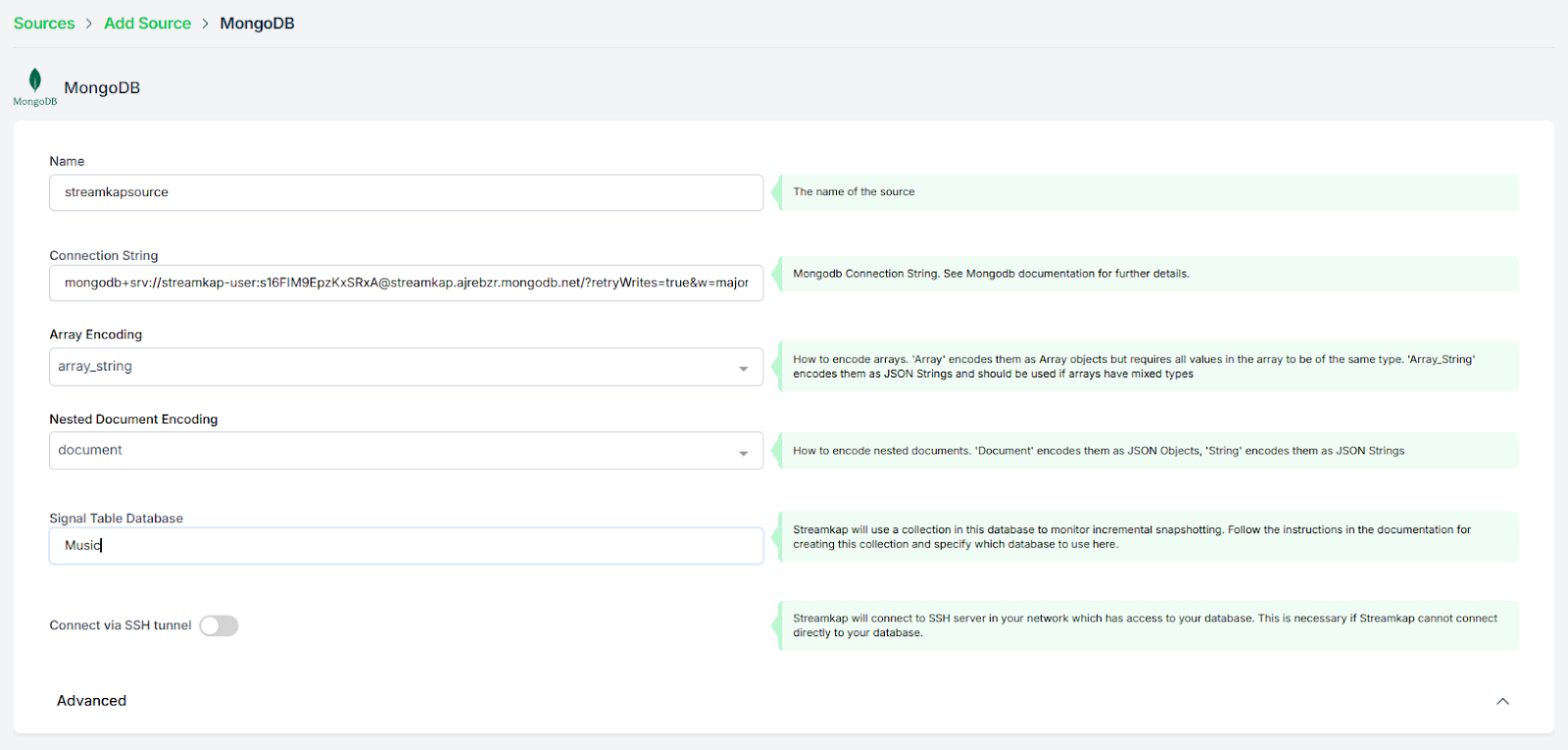
Task: Click the Connection String label
Action: (x=104, y=256)
